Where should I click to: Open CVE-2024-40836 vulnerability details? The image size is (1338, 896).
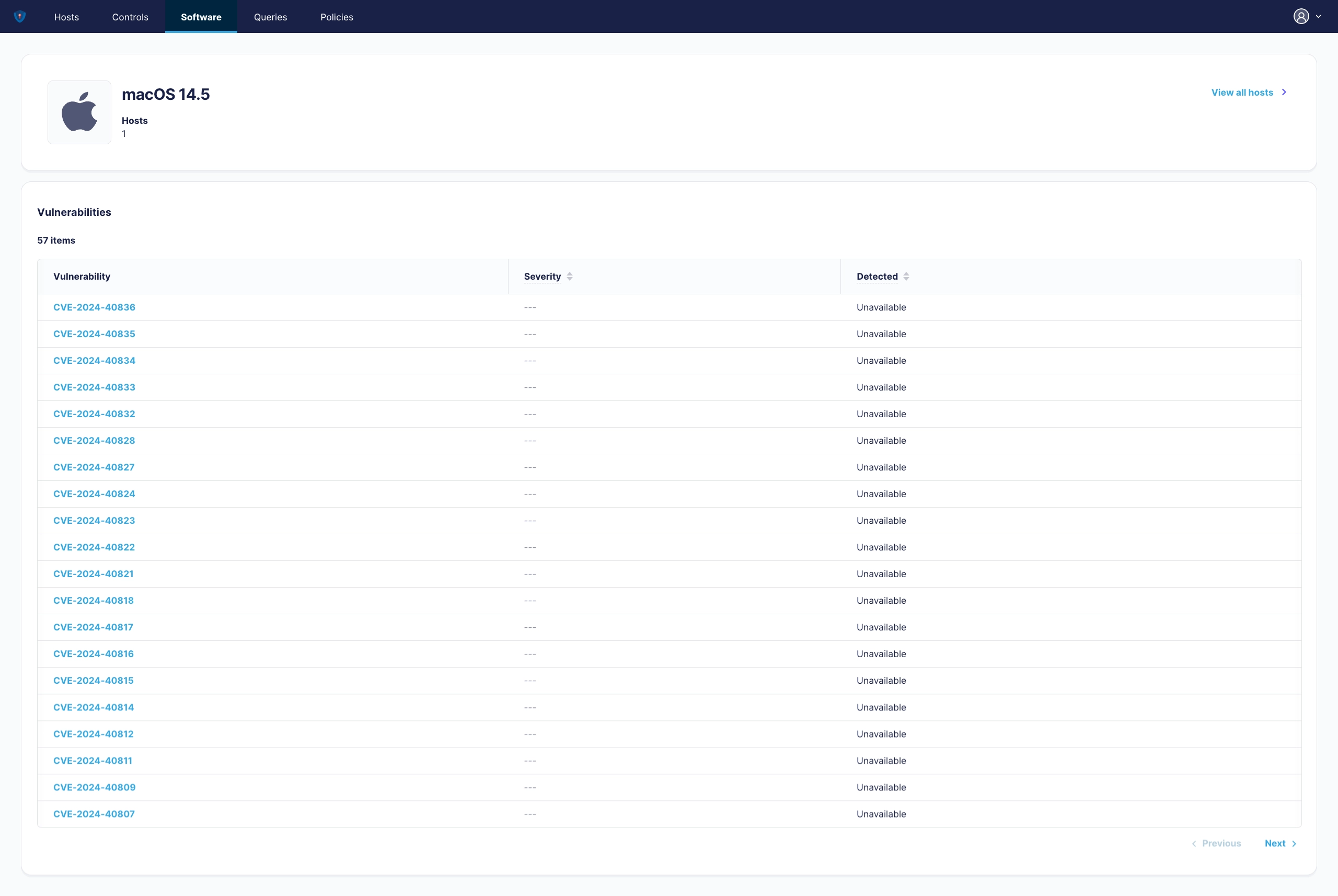tap(94, 307)
